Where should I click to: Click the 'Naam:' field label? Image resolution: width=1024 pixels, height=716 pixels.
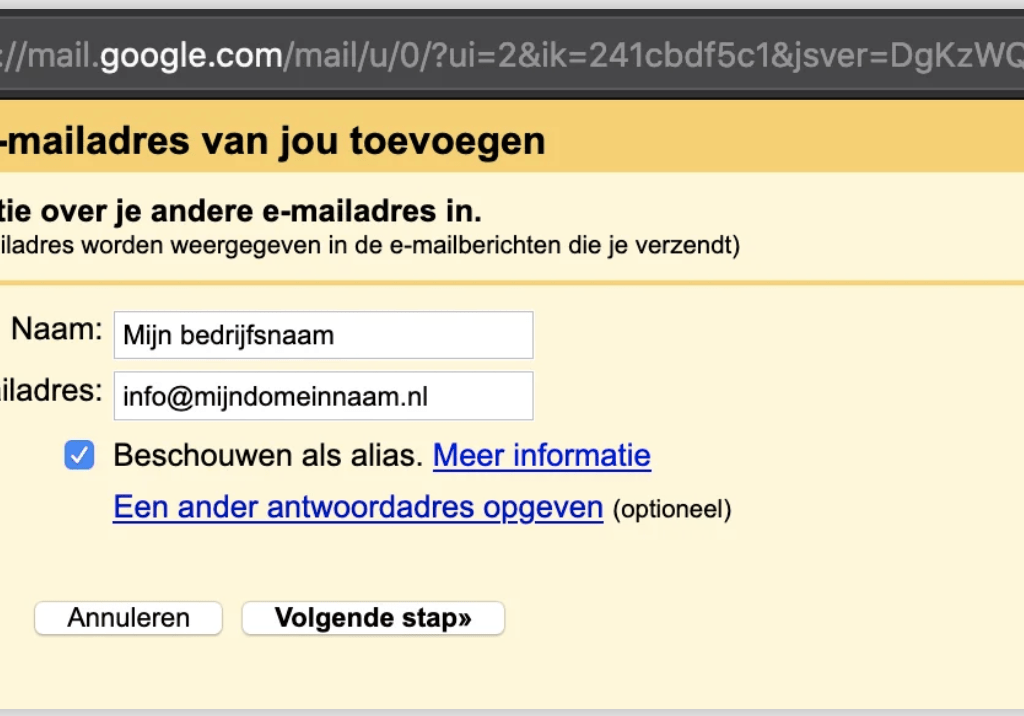[x=57, y=331]
